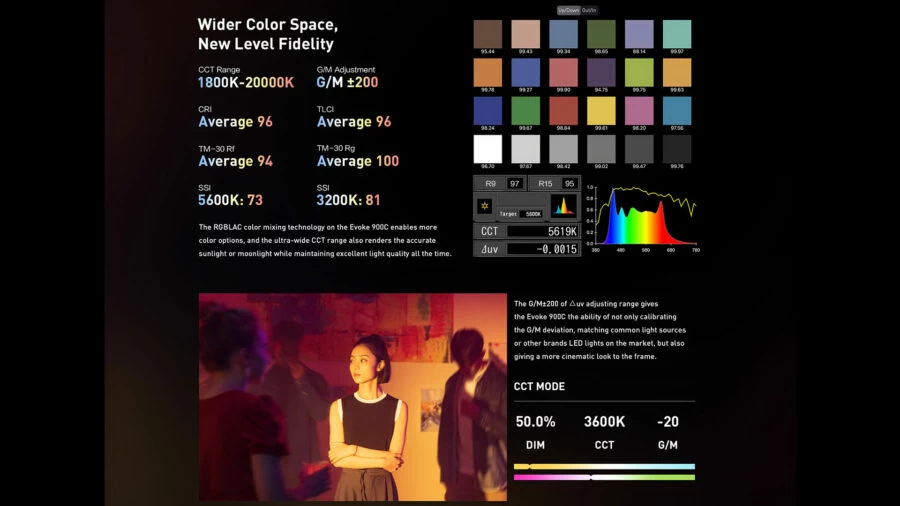Click the sun light-source icon
The height and width of the screenshot is (506, 900).
(x=486, y=205)
